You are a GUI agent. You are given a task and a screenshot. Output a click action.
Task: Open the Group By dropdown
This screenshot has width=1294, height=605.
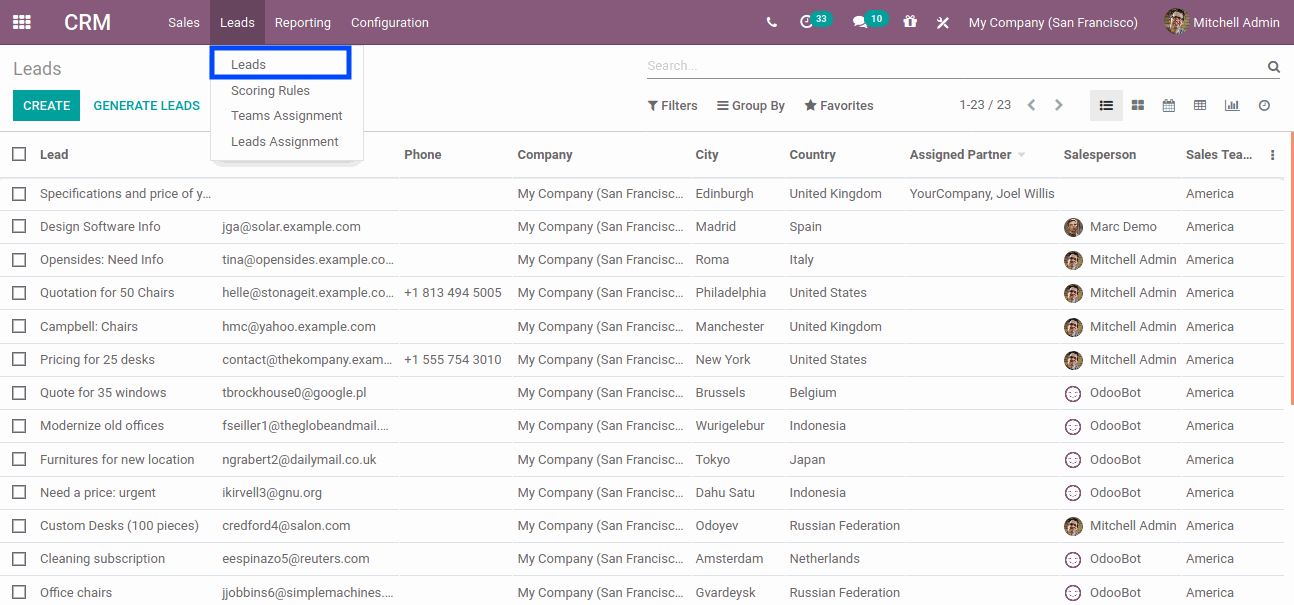pyautogui.click(x=750, y=105)
